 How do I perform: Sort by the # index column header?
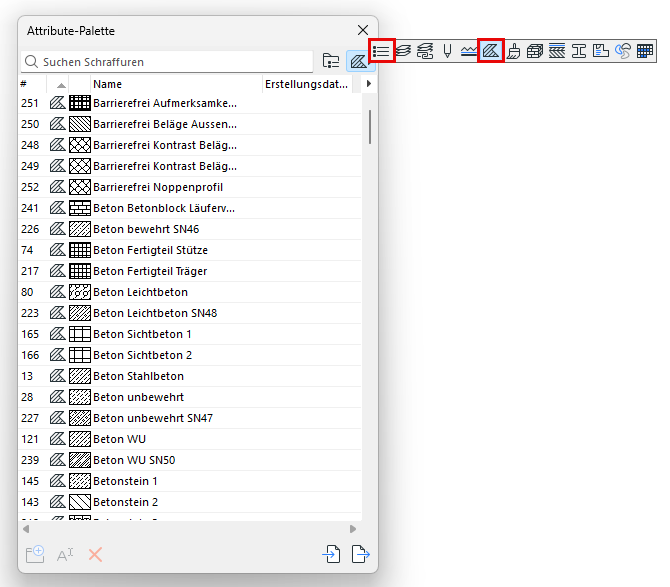(x=32, y=84)
